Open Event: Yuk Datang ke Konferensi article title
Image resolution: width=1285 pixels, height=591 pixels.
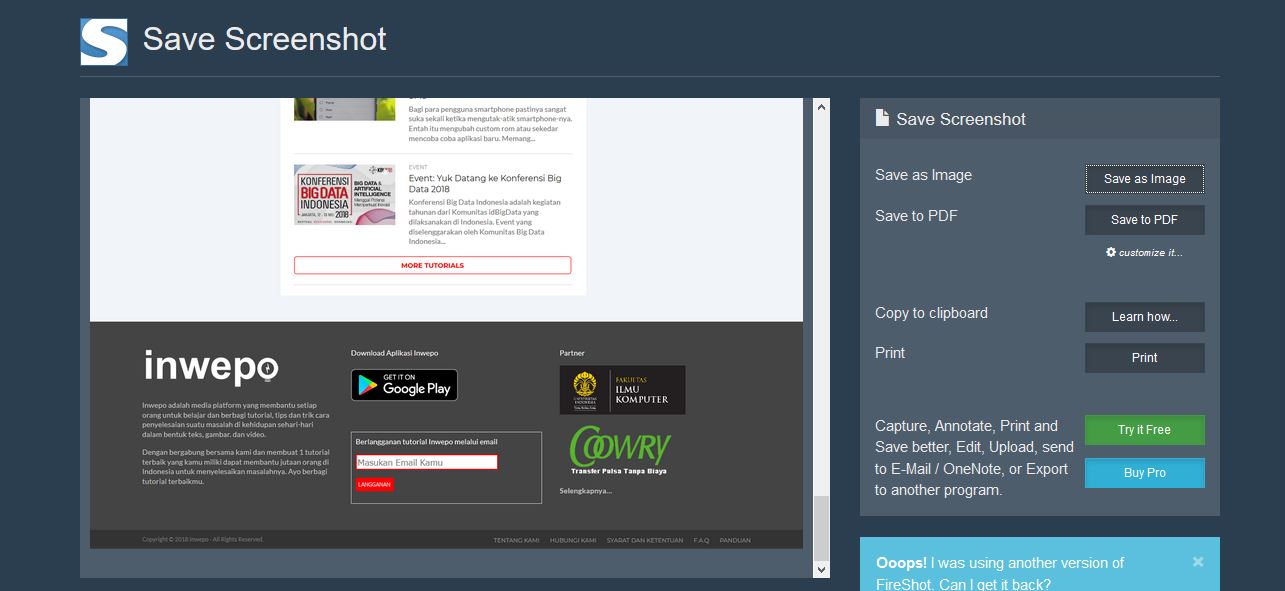(485, 183)
